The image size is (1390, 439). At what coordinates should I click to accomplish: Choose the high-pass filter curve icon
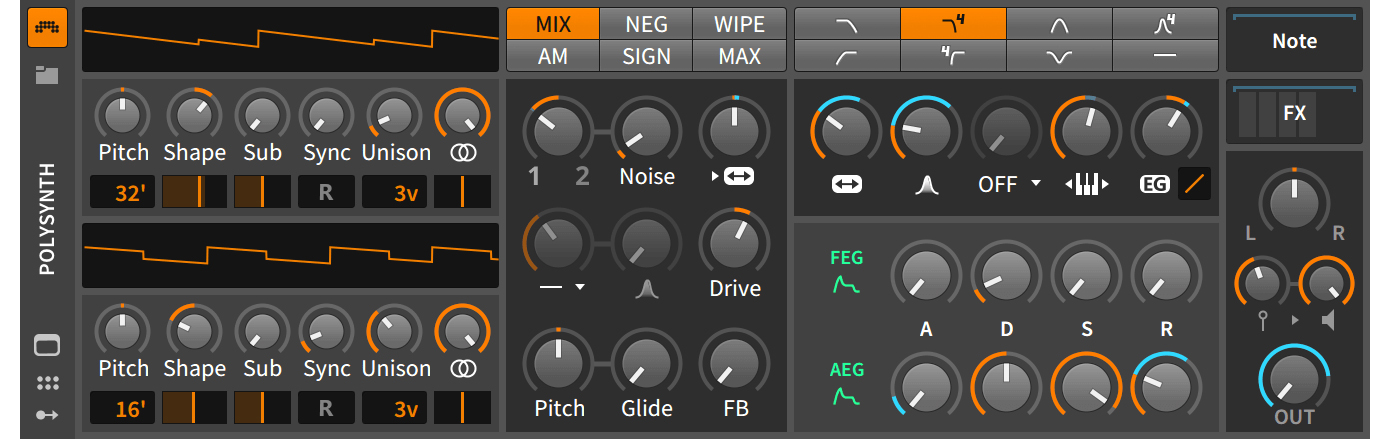846,57
